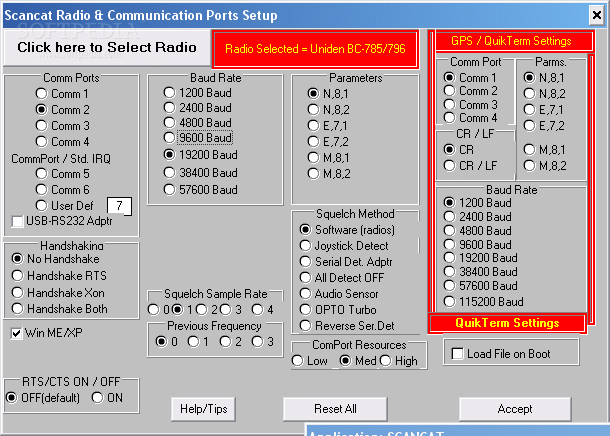Select 4800 Baud in main Baud Rate group
610x436 pixels.
point(197,123)
